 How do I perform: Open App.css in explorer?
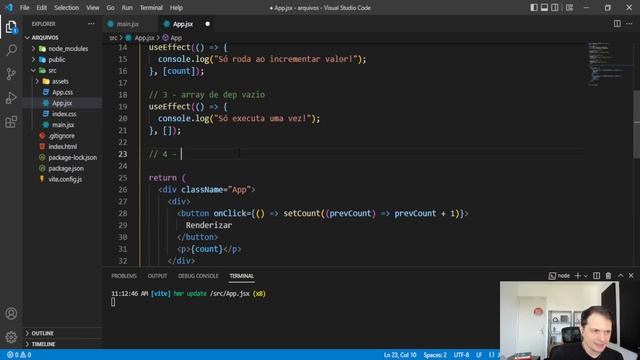click(62, 92)
